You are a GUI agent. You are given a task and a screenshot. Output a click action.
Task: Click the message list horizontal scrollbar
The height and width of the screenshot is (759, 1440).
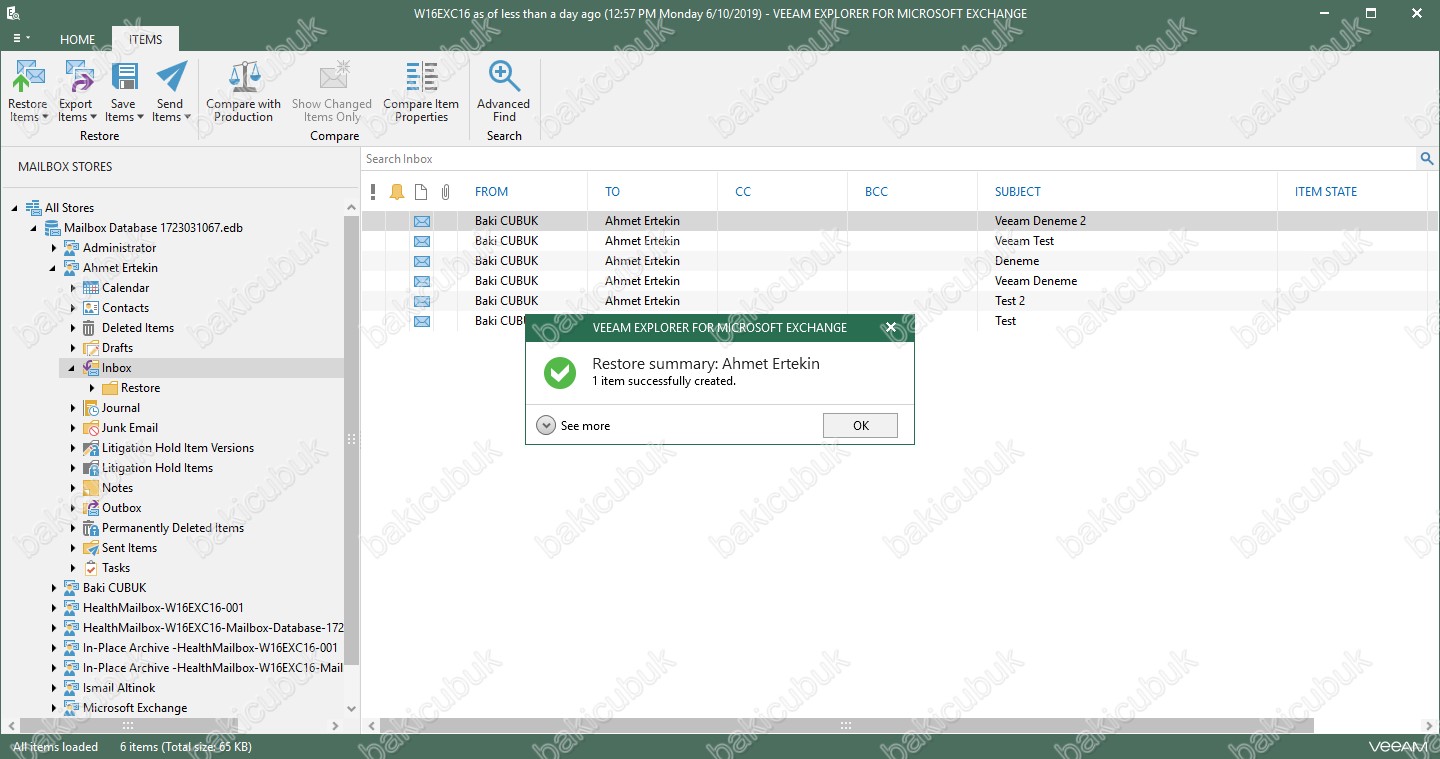[x=846, y=726]
